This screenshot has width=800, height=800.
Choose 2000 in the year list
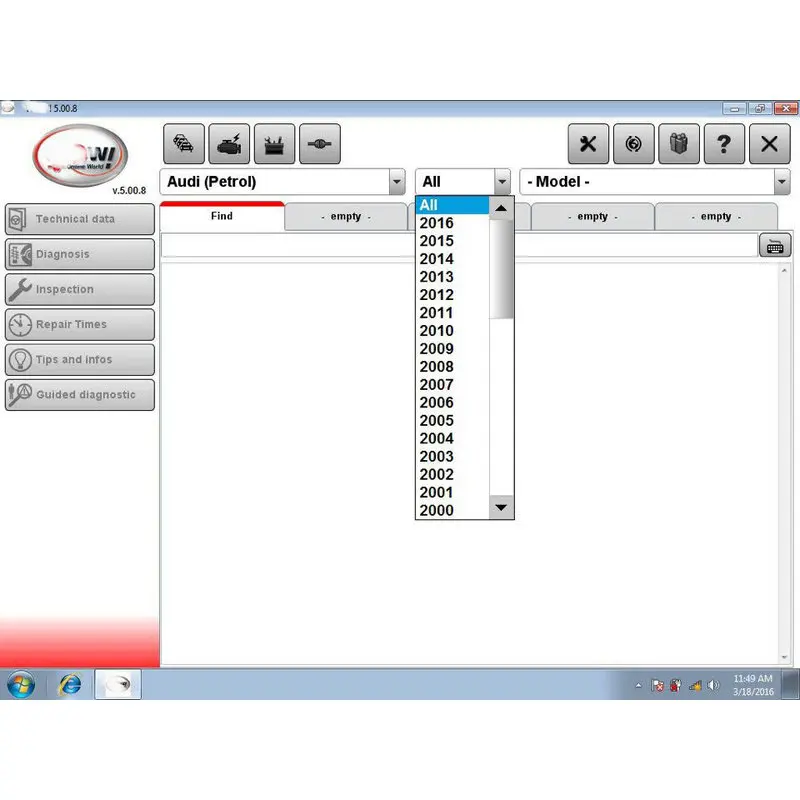(x=453, y=510)
